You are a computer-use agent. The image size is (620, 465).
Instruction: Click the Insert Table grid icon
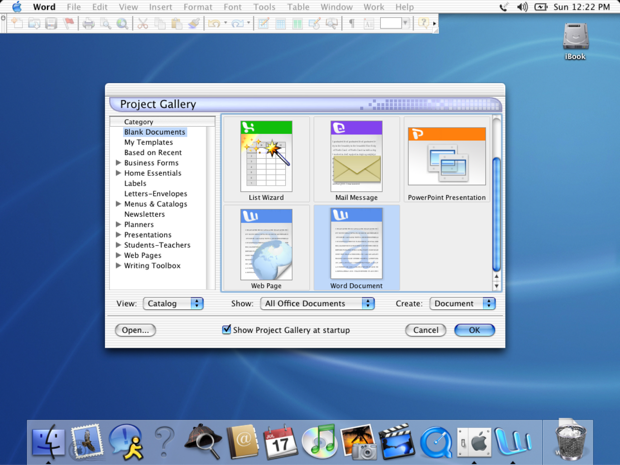click(280, 24)
